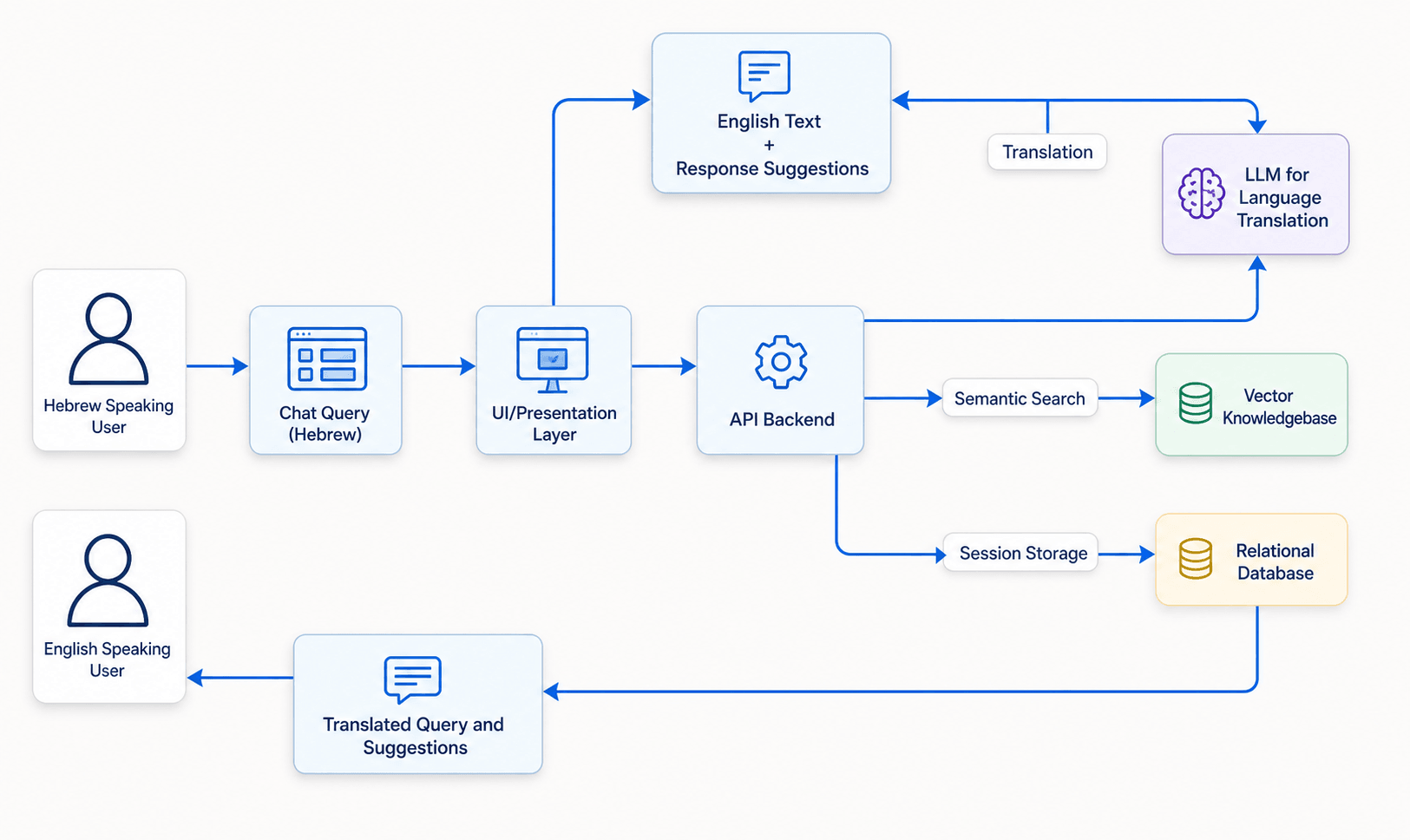The width and height of the screenshot is (1410, 840).
Task: Select the UI/Presentation Layer monitor icon
Action: [x=553, y=359]
